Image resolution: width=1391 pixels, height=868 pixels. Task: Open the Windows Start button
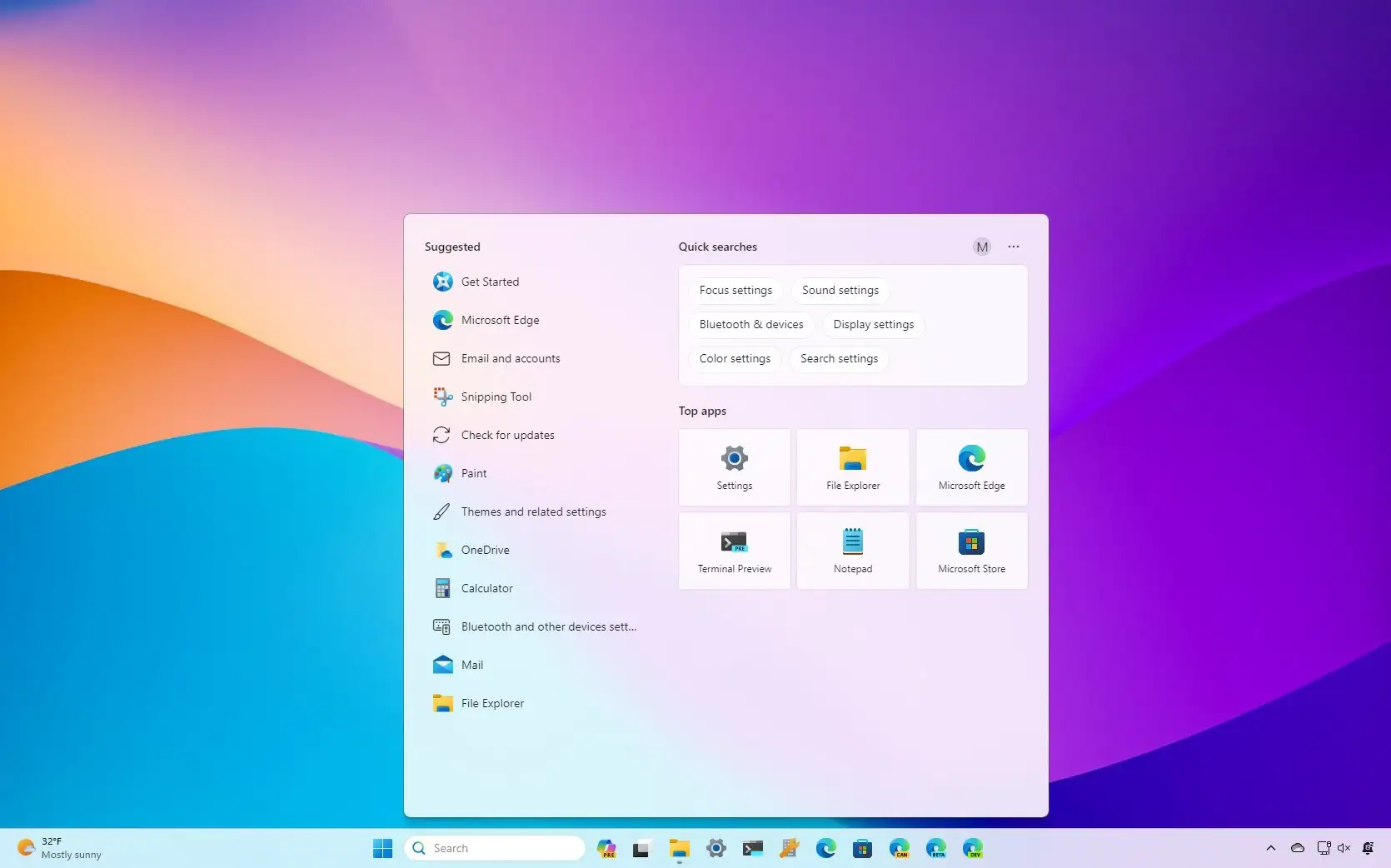383,848
